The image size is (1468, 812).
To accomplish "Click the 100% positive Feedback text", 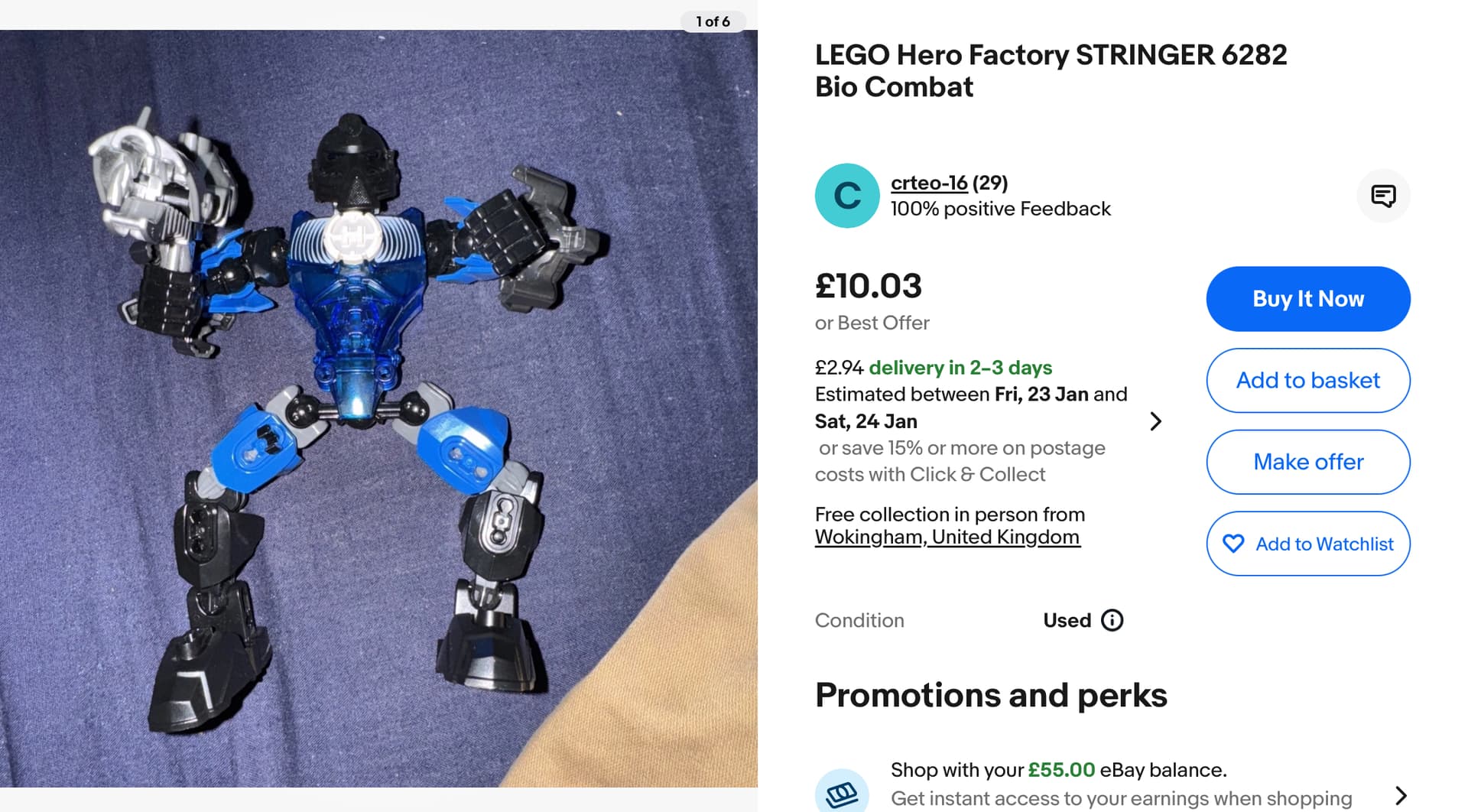I will 1000,209.
